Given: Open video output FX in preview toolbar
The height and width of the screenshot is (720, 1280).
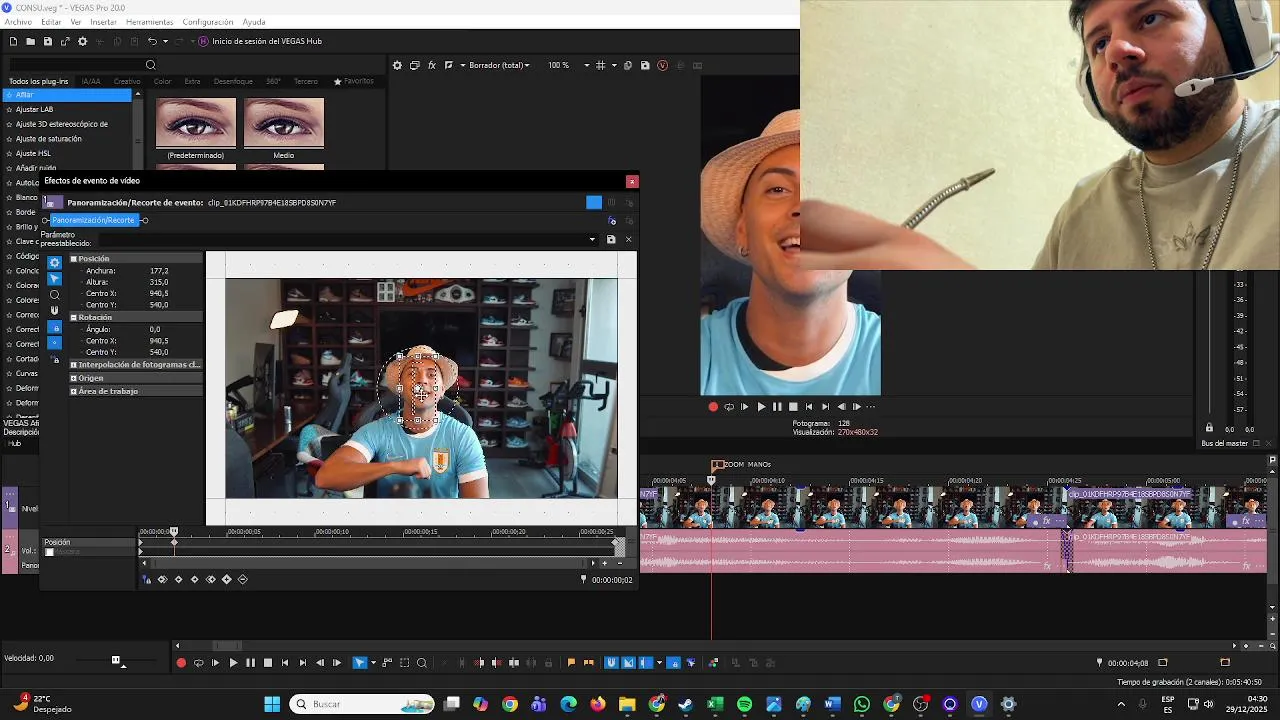Looking at the screenshot, I should (432, 65).
